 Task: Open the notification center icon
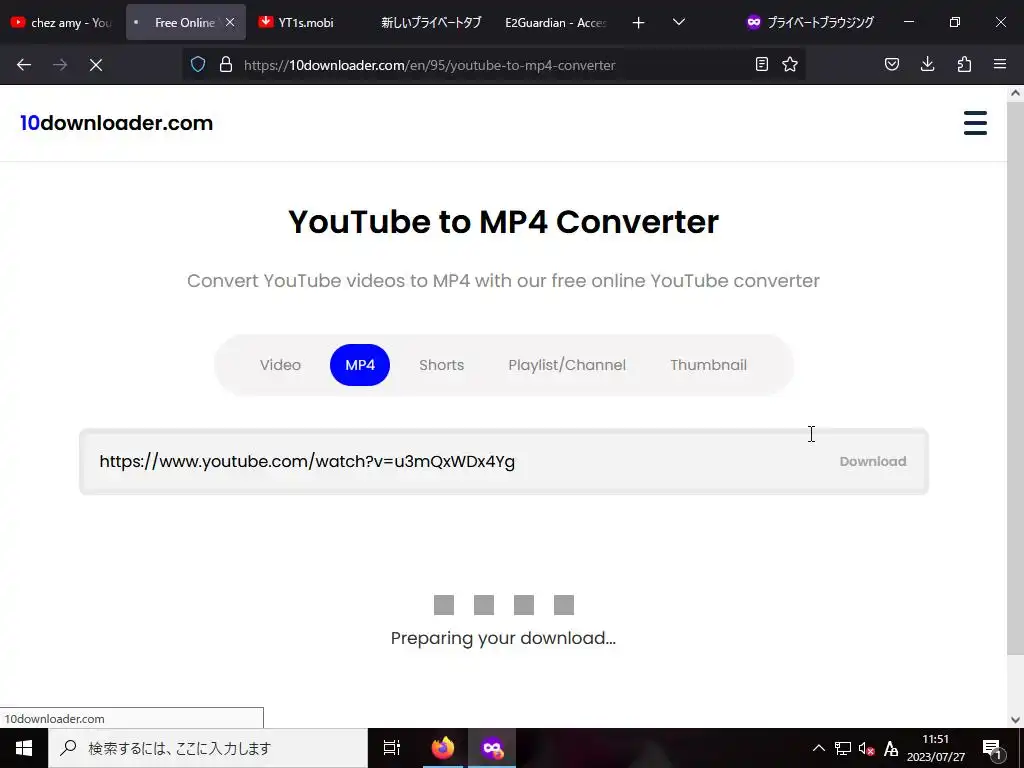(x=992, y=748)
